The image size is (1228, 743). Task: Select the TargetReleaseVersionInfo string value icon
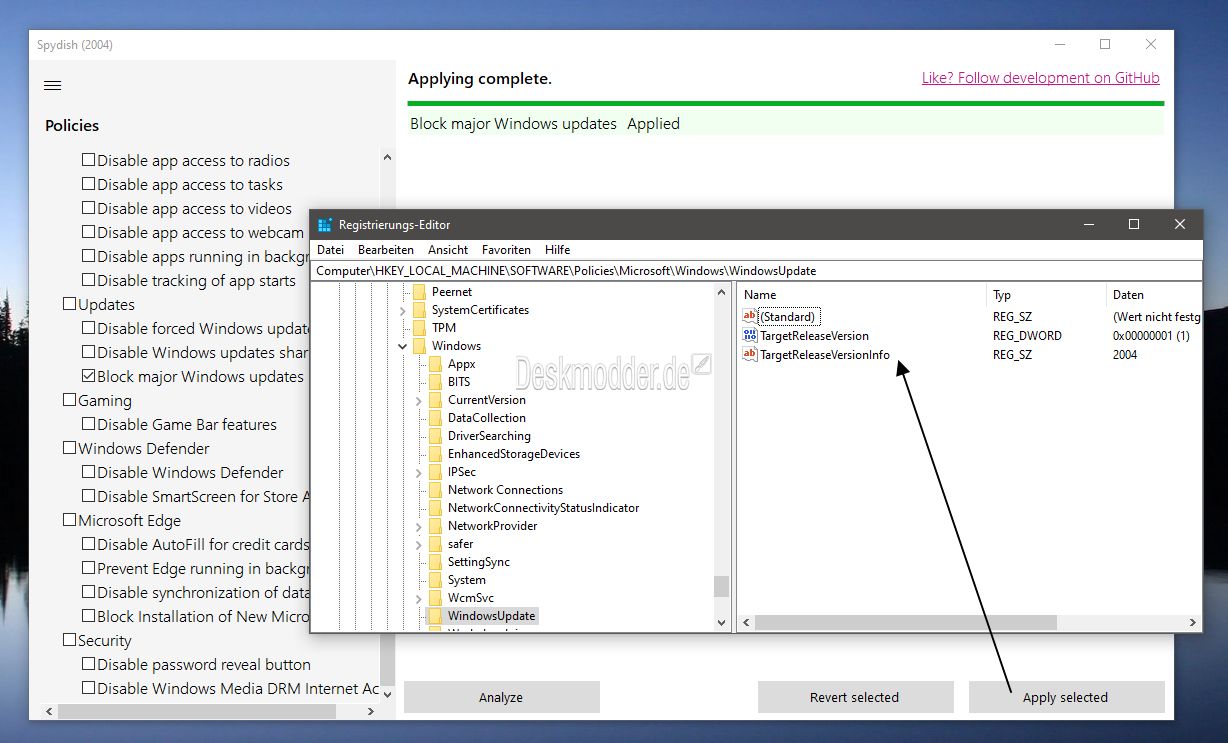pos(750,355)
